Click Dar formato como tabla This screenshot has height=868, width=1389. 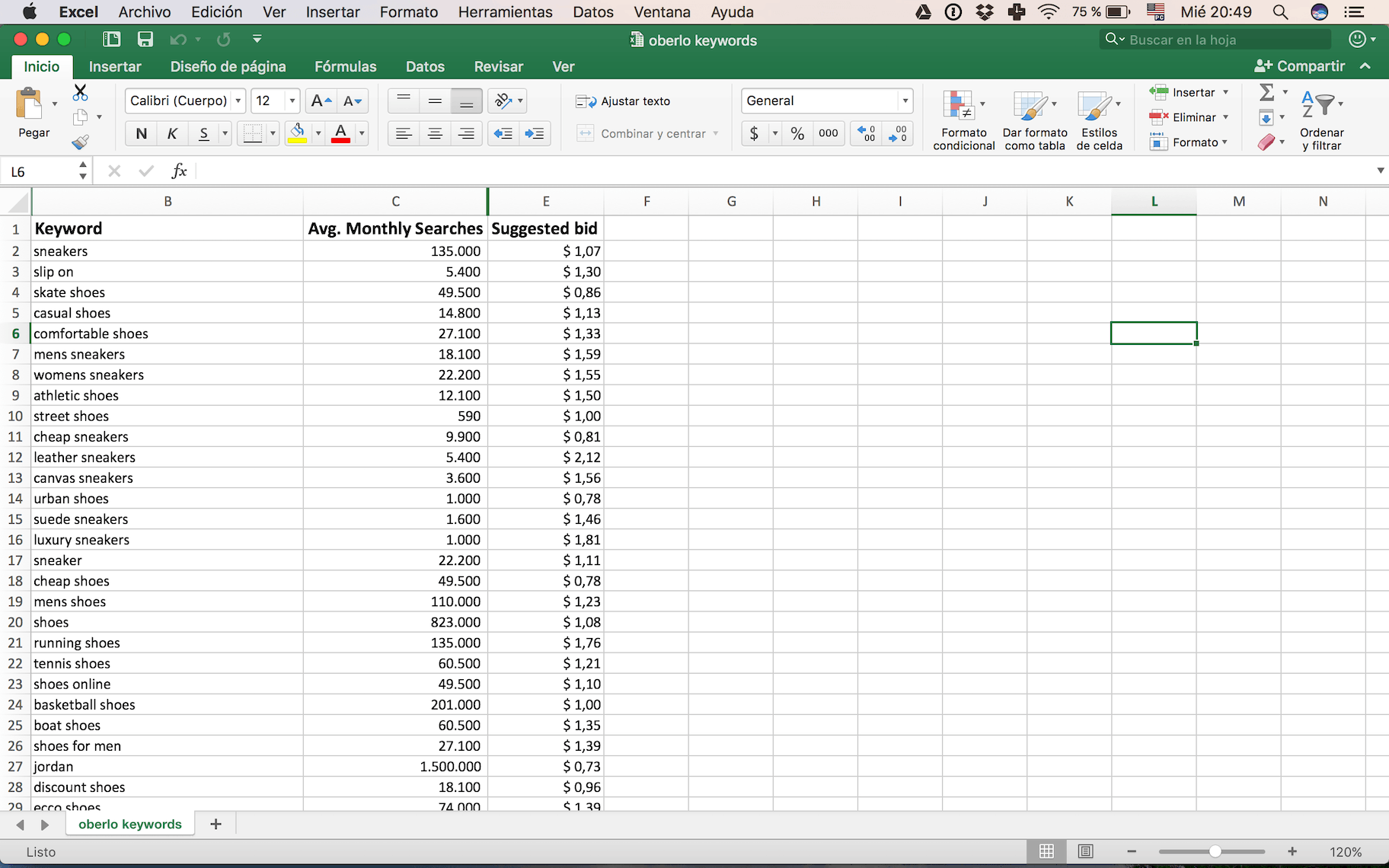(x=1033, y=118)
